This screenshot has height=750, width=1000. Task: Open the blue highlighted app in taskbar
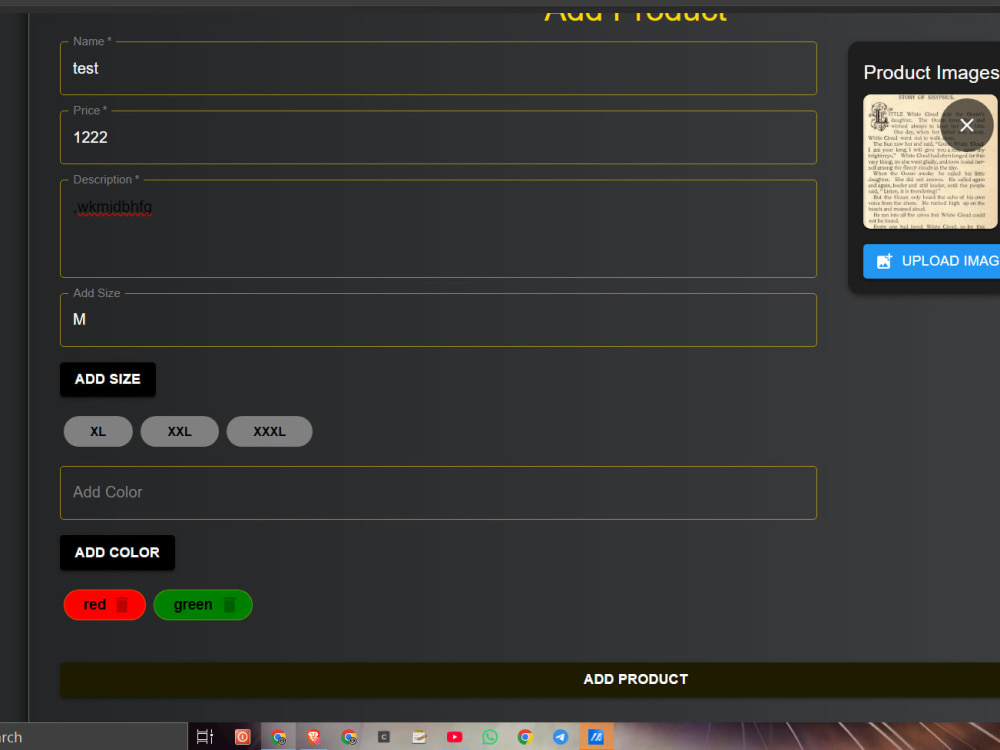click(596, 737)
